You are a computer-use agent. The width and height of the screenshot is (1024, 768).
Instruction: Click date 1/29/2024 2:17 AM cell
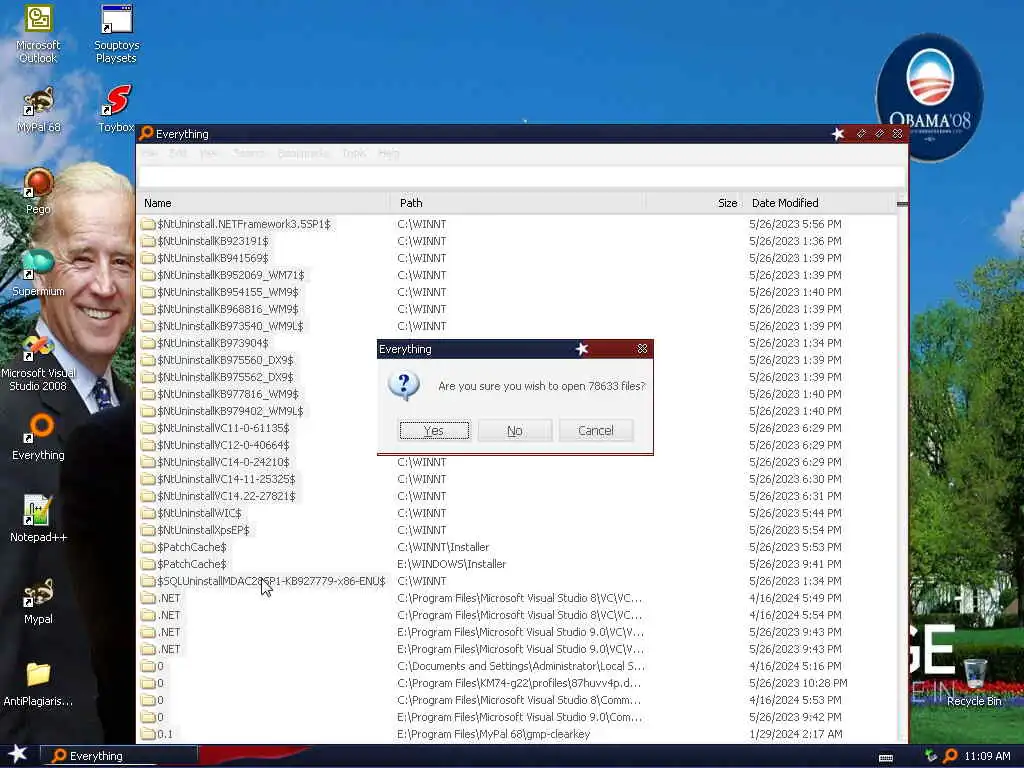click(x=795, y=734)
